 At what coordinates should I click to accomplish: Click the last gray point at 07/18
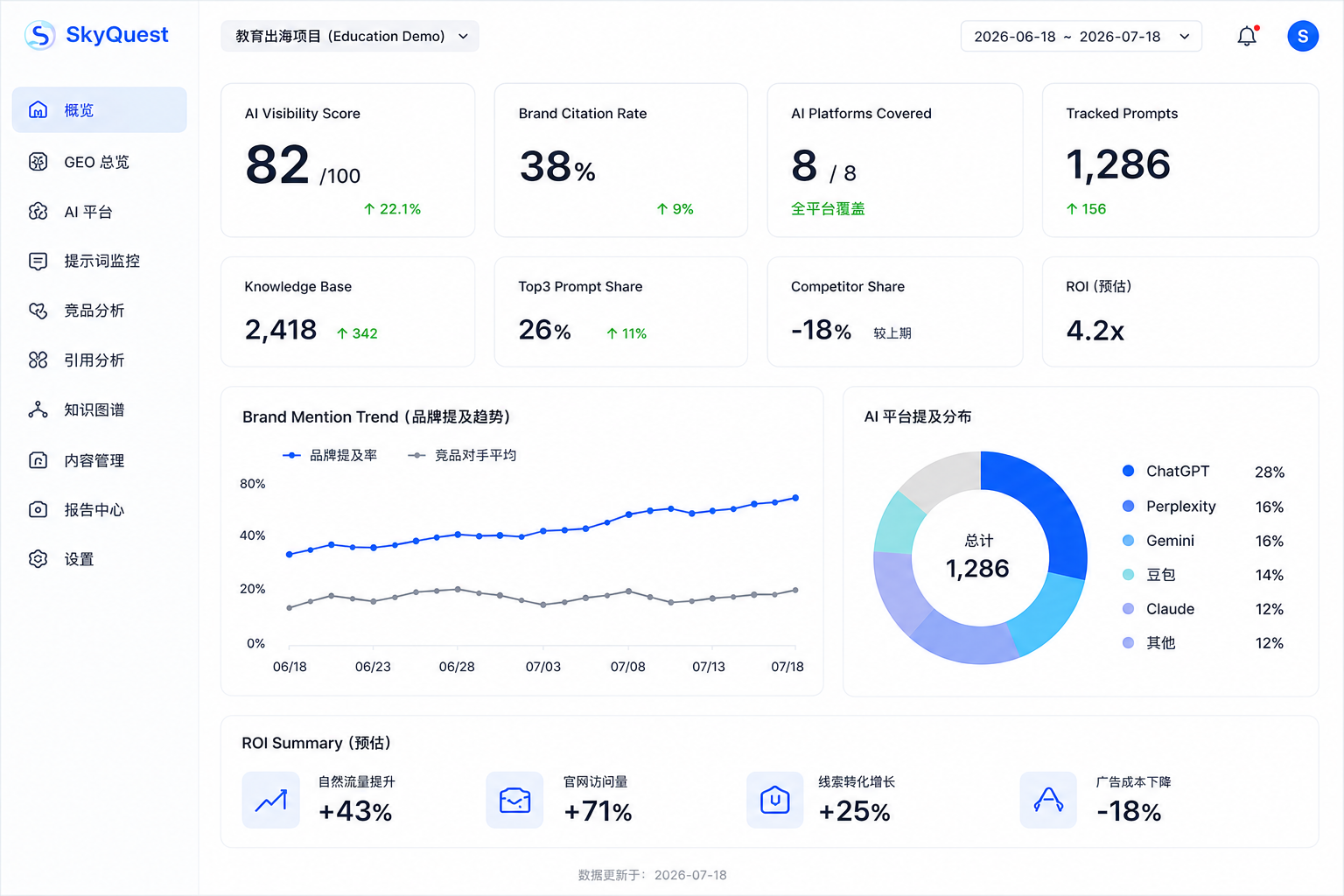[795, 591]
